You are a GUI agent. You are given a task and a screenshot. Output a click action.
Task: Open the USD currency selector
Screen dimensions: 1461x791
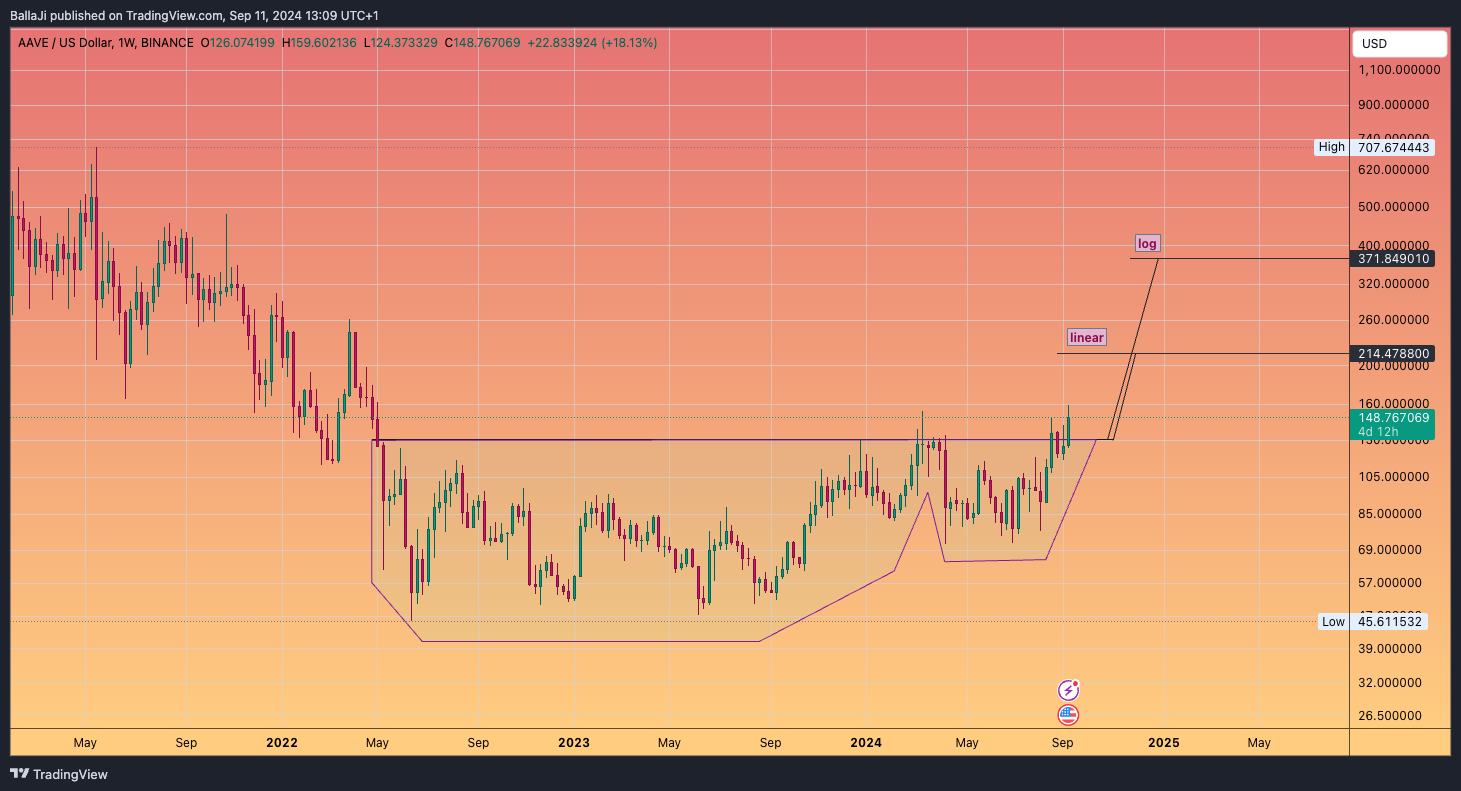[1399, 44]
